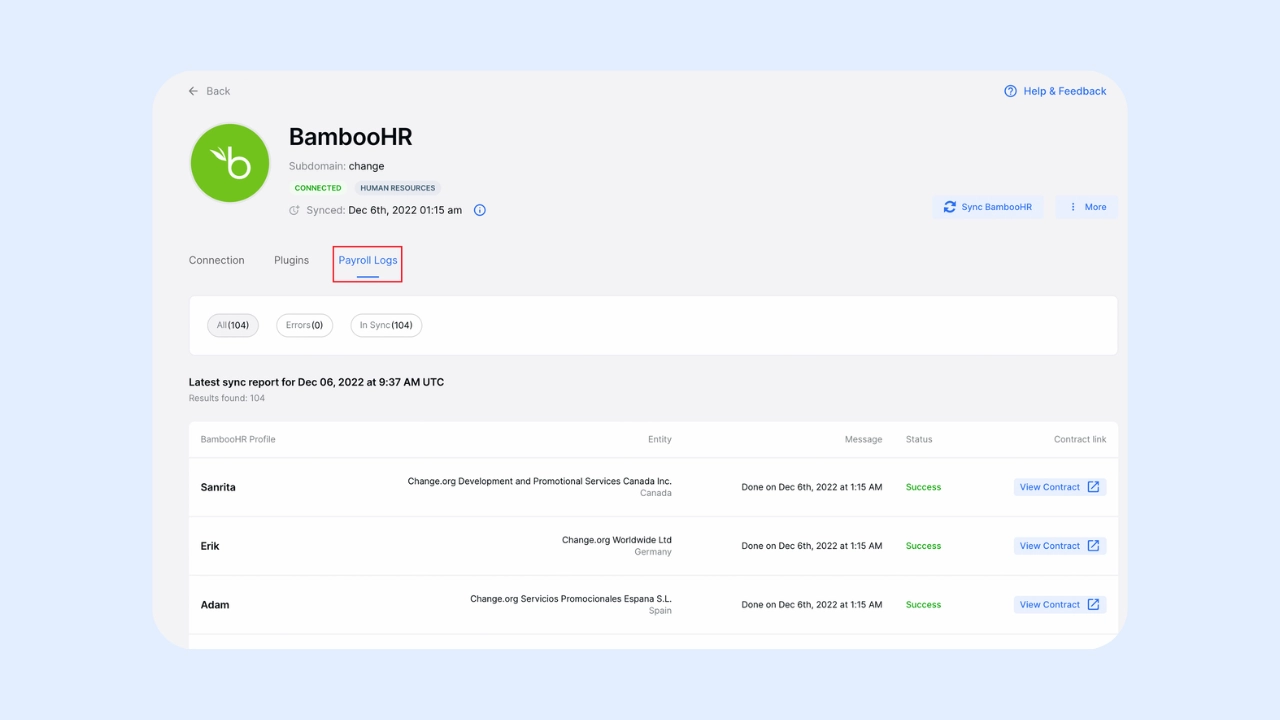1280x720 pixels.
Task: Filter logs by In Sync (104)
Action: (386, 325)
